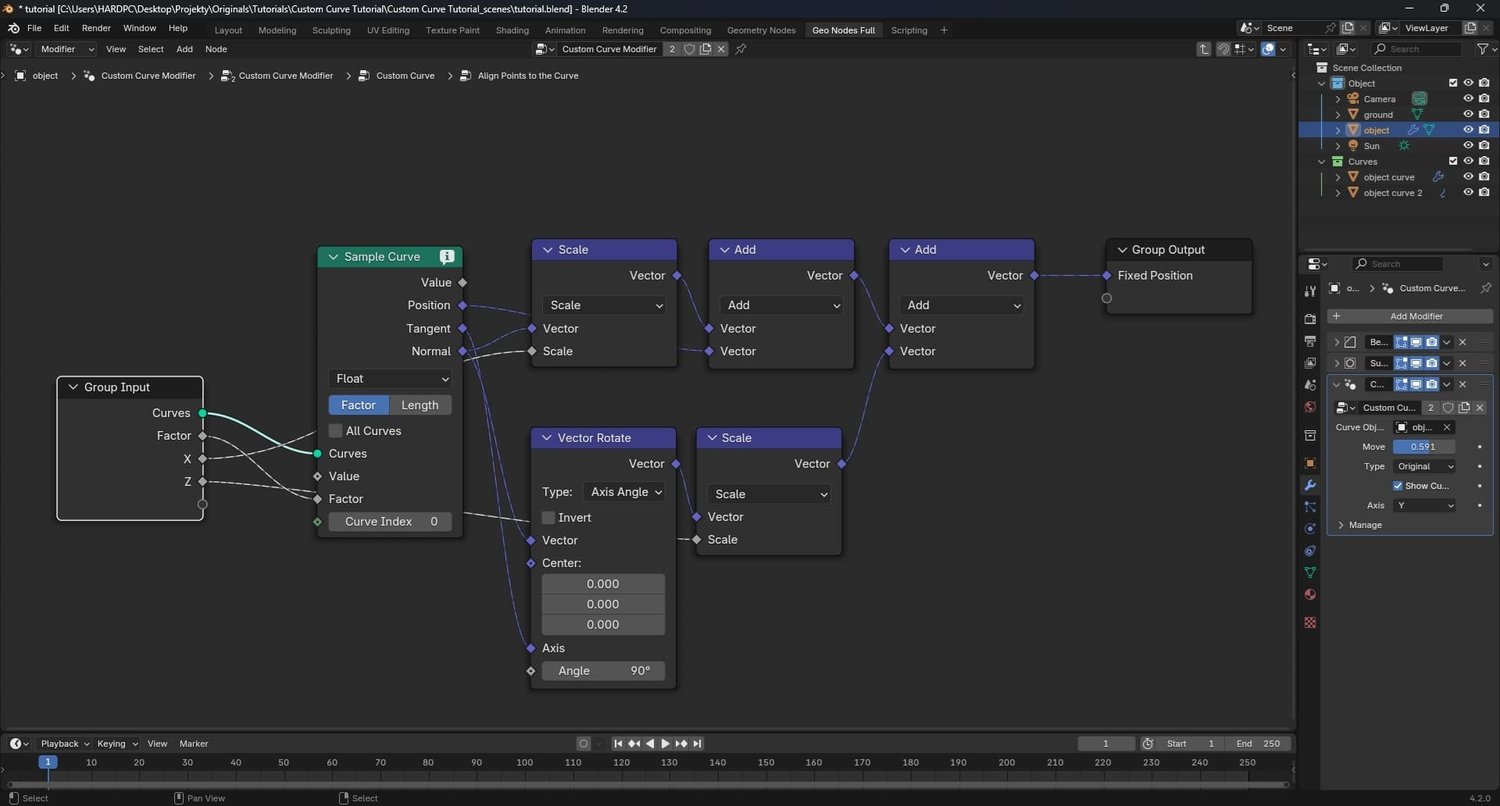Open the Render Properties tab in Properties editor
The width and height of the screenshot is (1500, 806).
pos(1310,316)
